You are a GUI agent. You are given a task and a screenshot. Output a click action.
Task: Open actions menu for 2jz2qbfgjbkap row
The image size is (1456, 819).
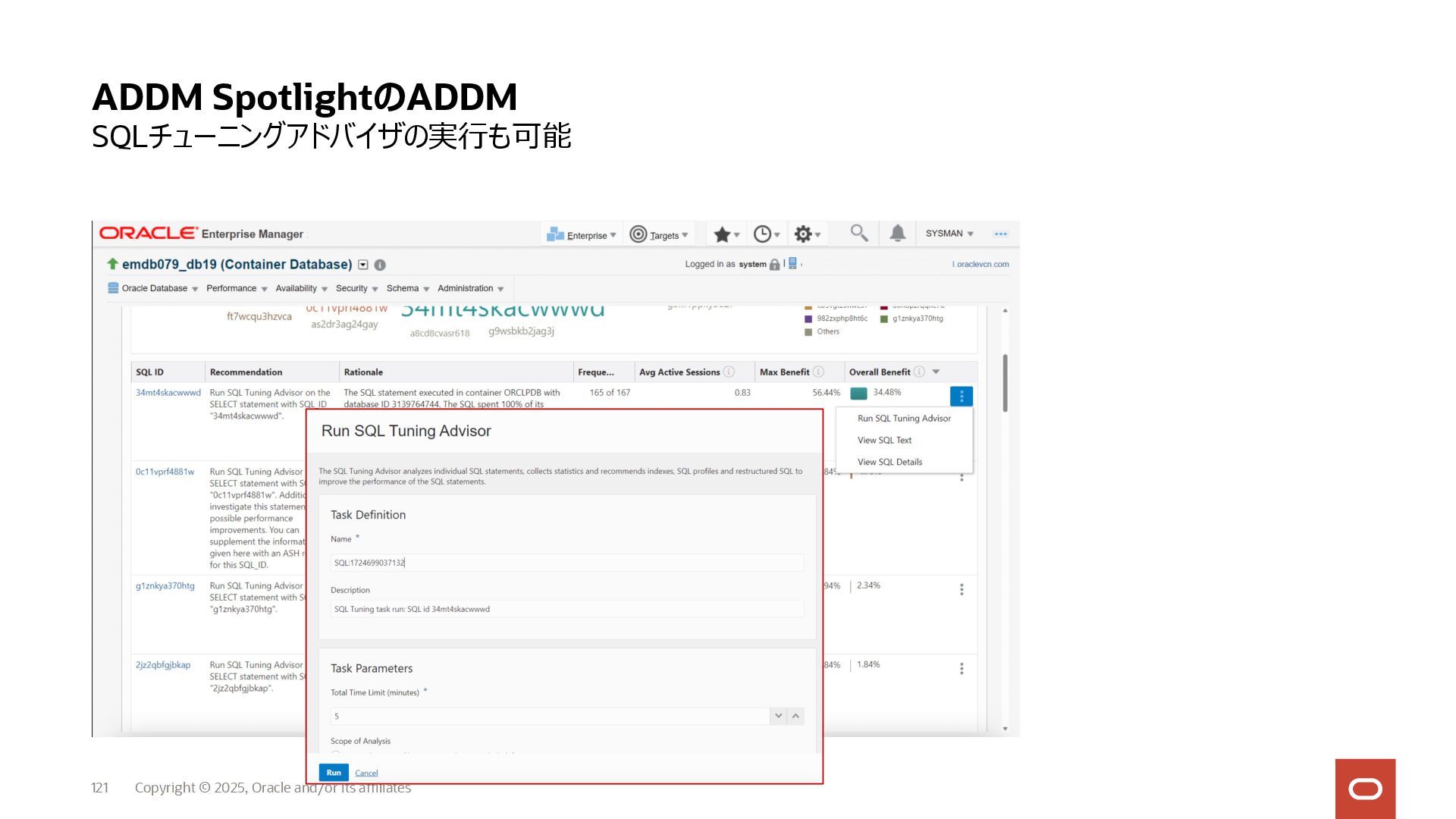tap(962, 668)
